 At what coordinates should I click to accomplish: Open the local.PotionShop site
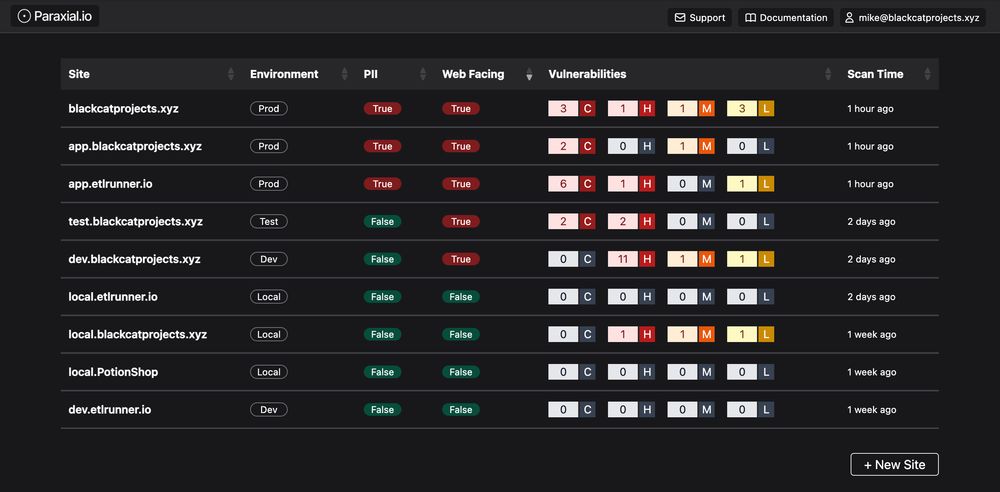[x=113, y=372]
